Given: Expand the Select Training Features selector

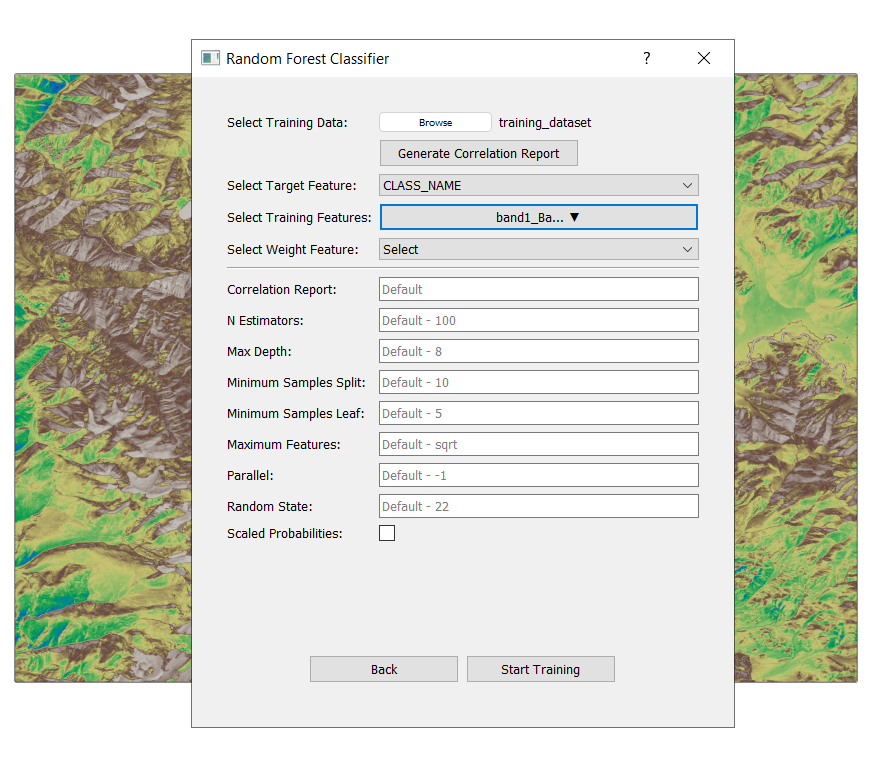Looking at the screenshot, I should click(538, 217).
